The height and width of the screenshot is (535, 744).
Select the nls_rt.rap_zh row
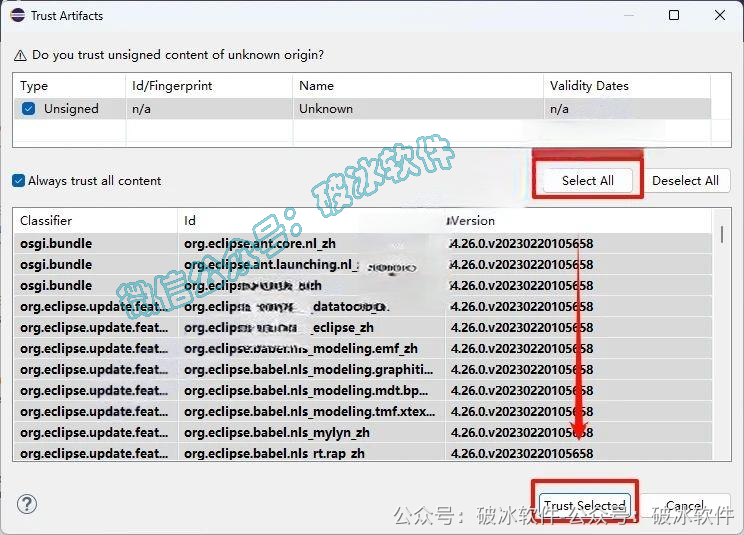point(363,453)
